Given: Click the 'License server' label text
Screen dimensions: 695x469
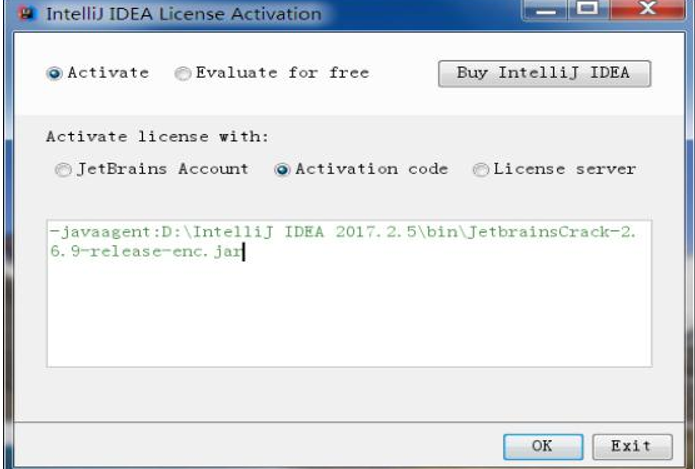Looking at the screenshot, I should [x=565, y=169].
